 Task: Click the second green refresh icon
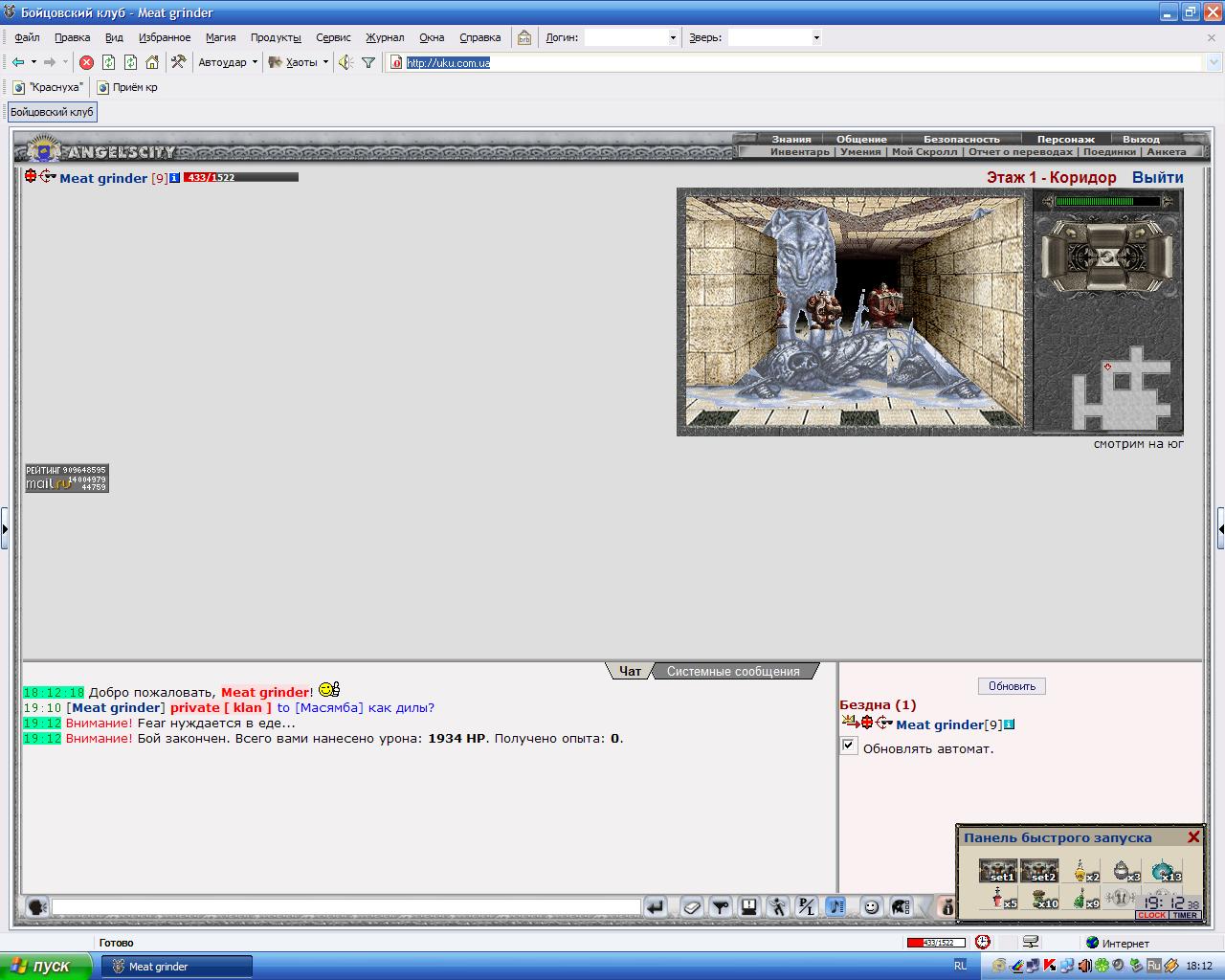click(130, 62)
